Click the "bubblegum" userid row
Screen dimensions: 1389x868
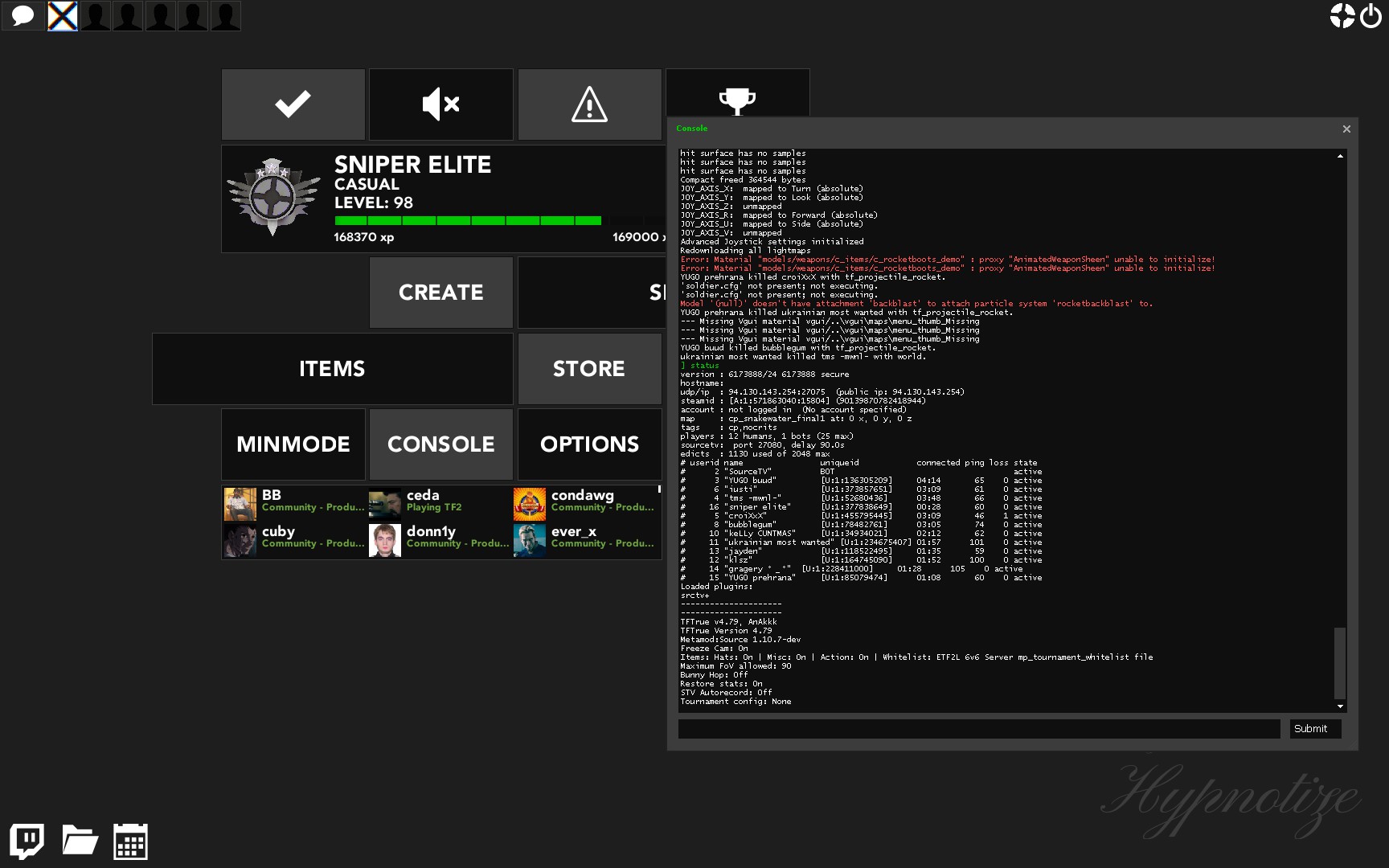point(861,525)
